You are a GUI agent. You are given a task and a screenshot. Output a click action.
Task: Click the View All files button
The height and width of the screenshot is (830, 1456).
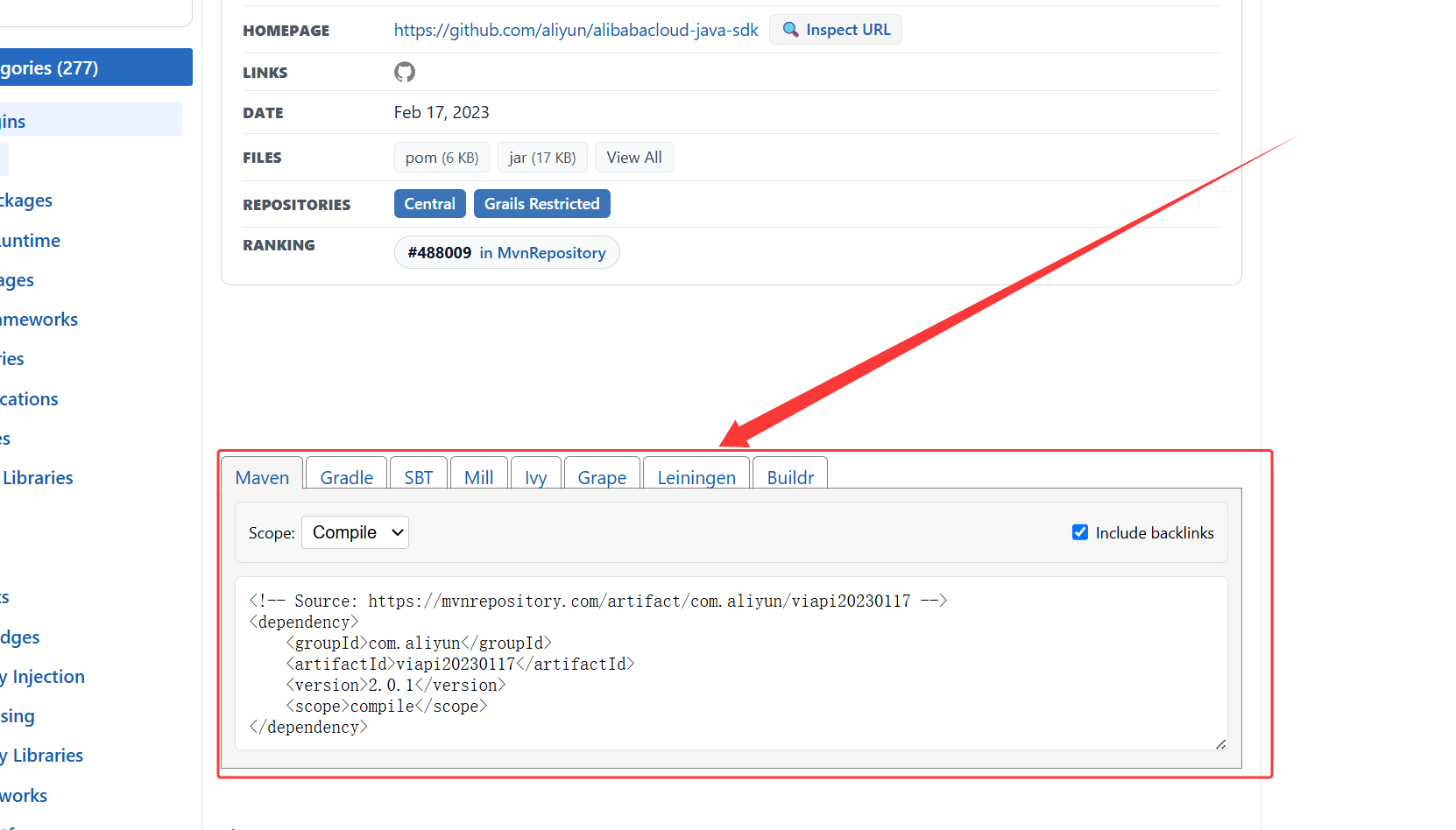pyautogui.click(x=634, y=158)
